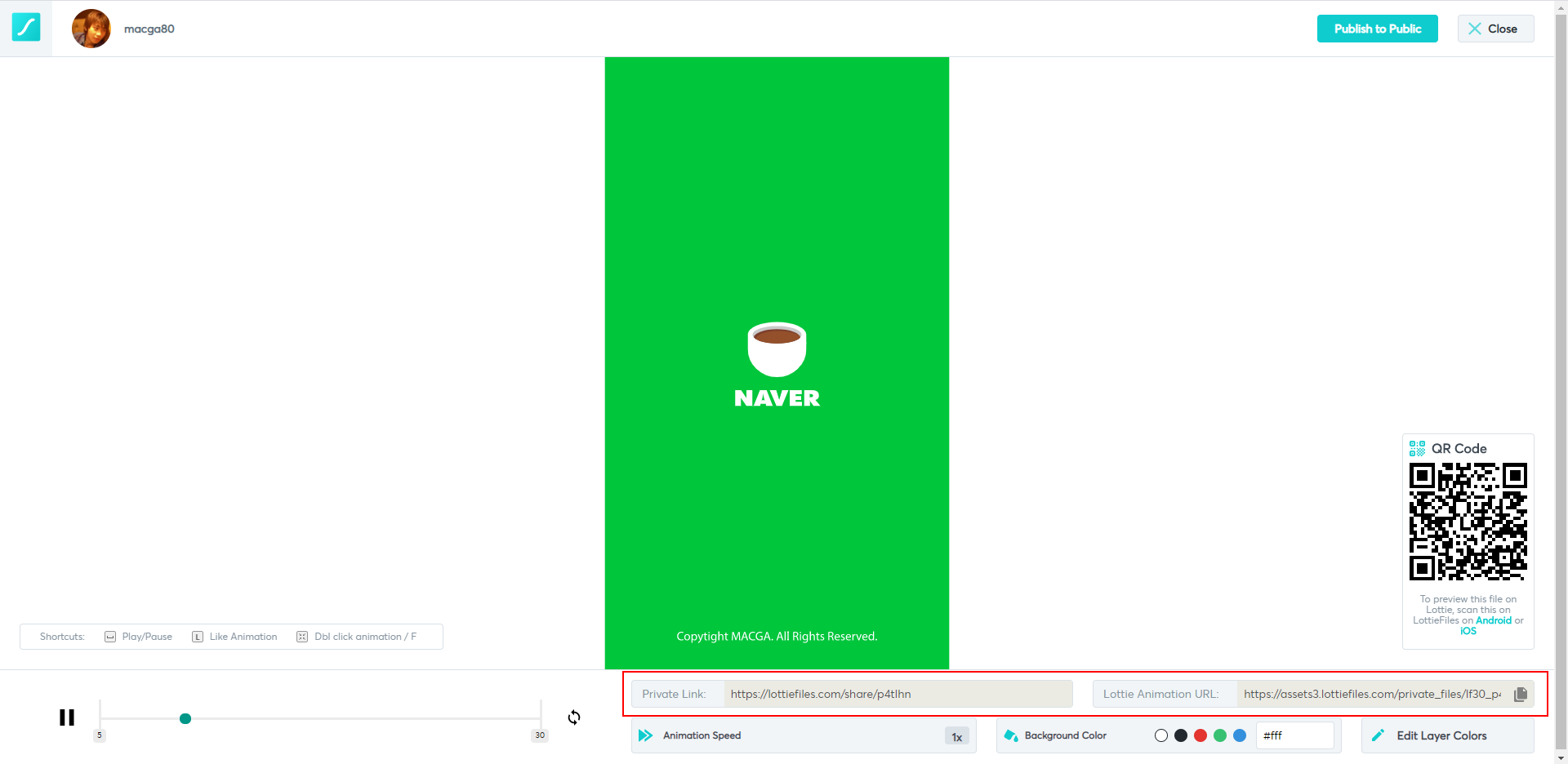Click the #fff hex color input

1294,735
